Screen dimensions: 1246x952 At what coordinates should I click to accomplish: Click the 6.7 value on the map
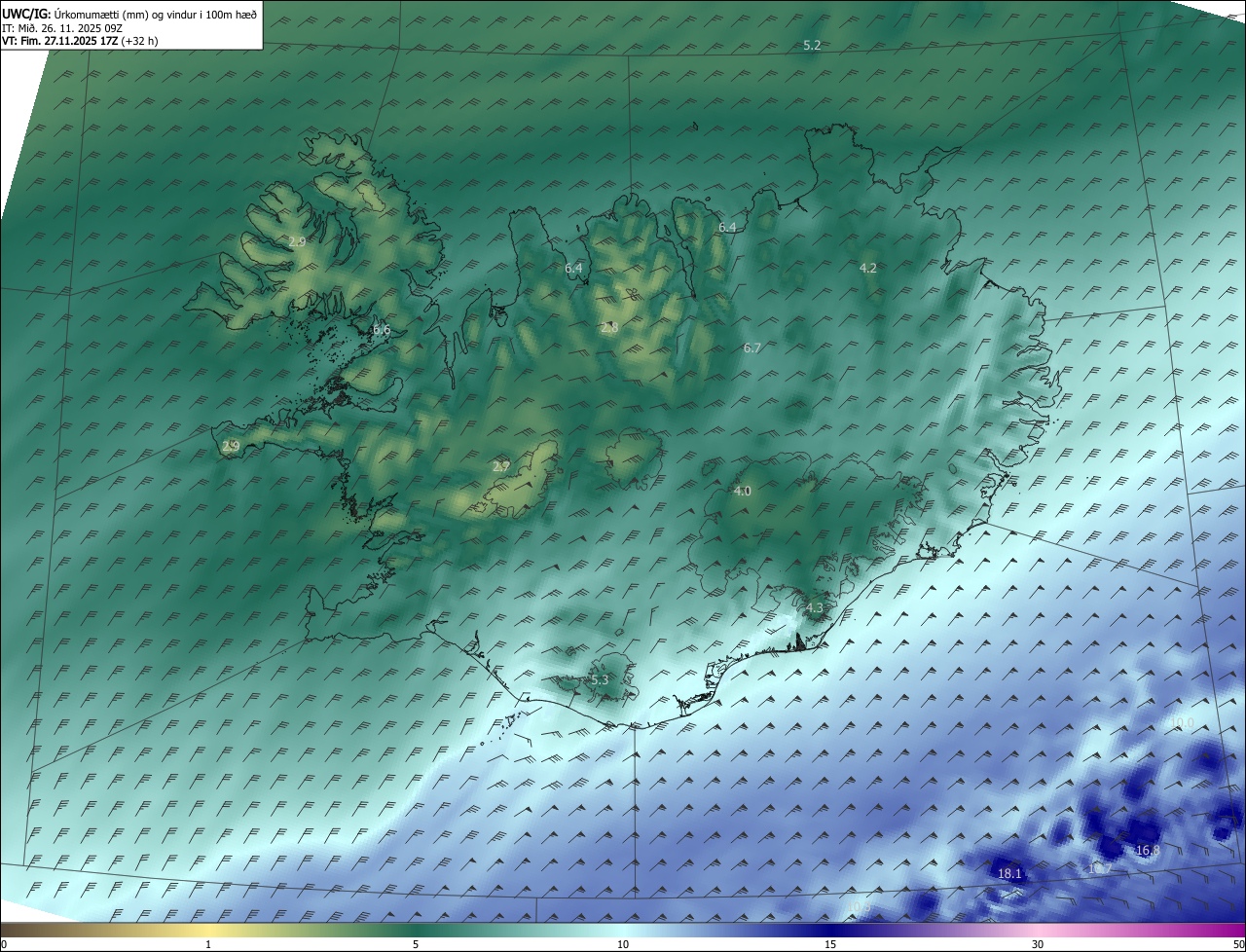(752, 348)
